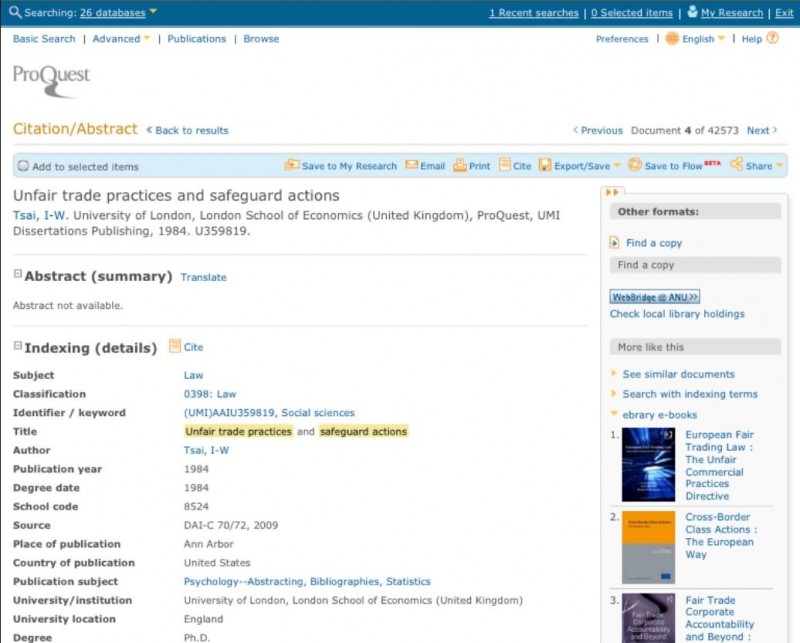The width and height of the screenshot is (800, 643).
Task: Open the Advanced search menu item
Action: click(116, 39)
